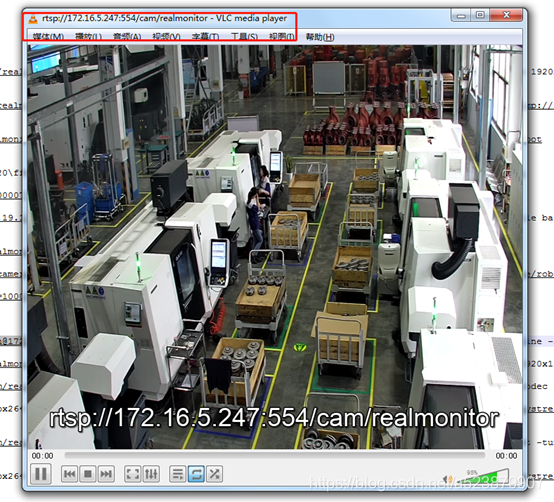
Task: Show the playlist panel
Action: [x=178, y=474]
